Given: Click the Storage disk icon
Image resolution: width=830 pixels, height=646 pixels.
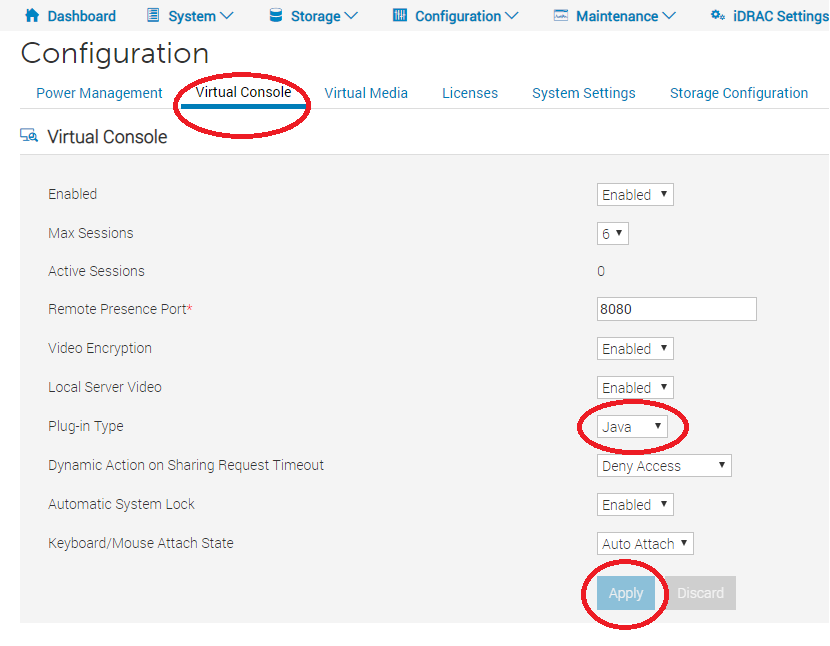Looking at the screenshot, I should tap(272, 15).
